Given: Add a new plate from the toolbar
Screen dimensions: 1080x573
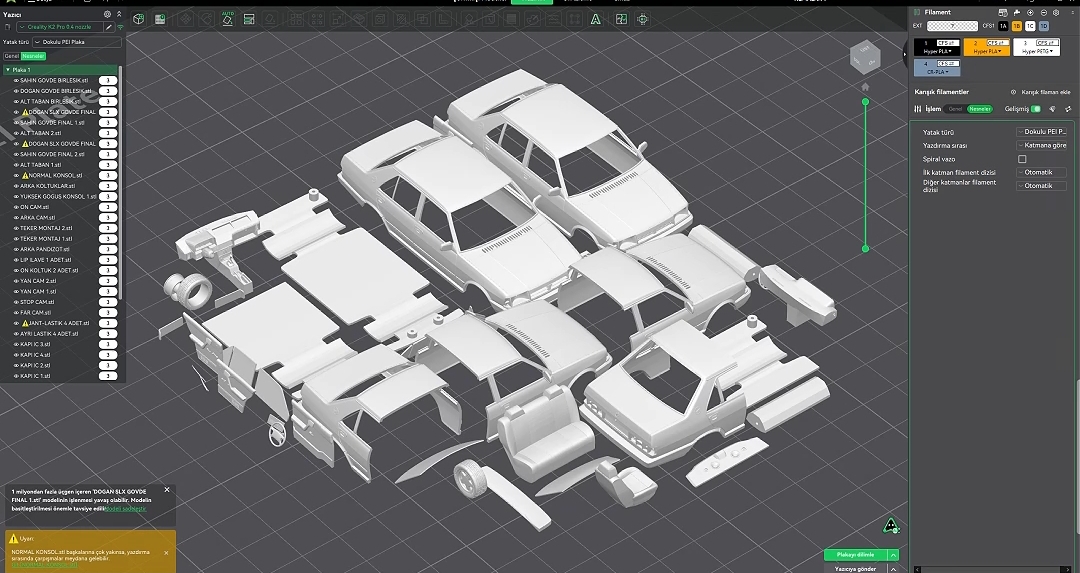Looking at the screenshot, I should 160,19.
